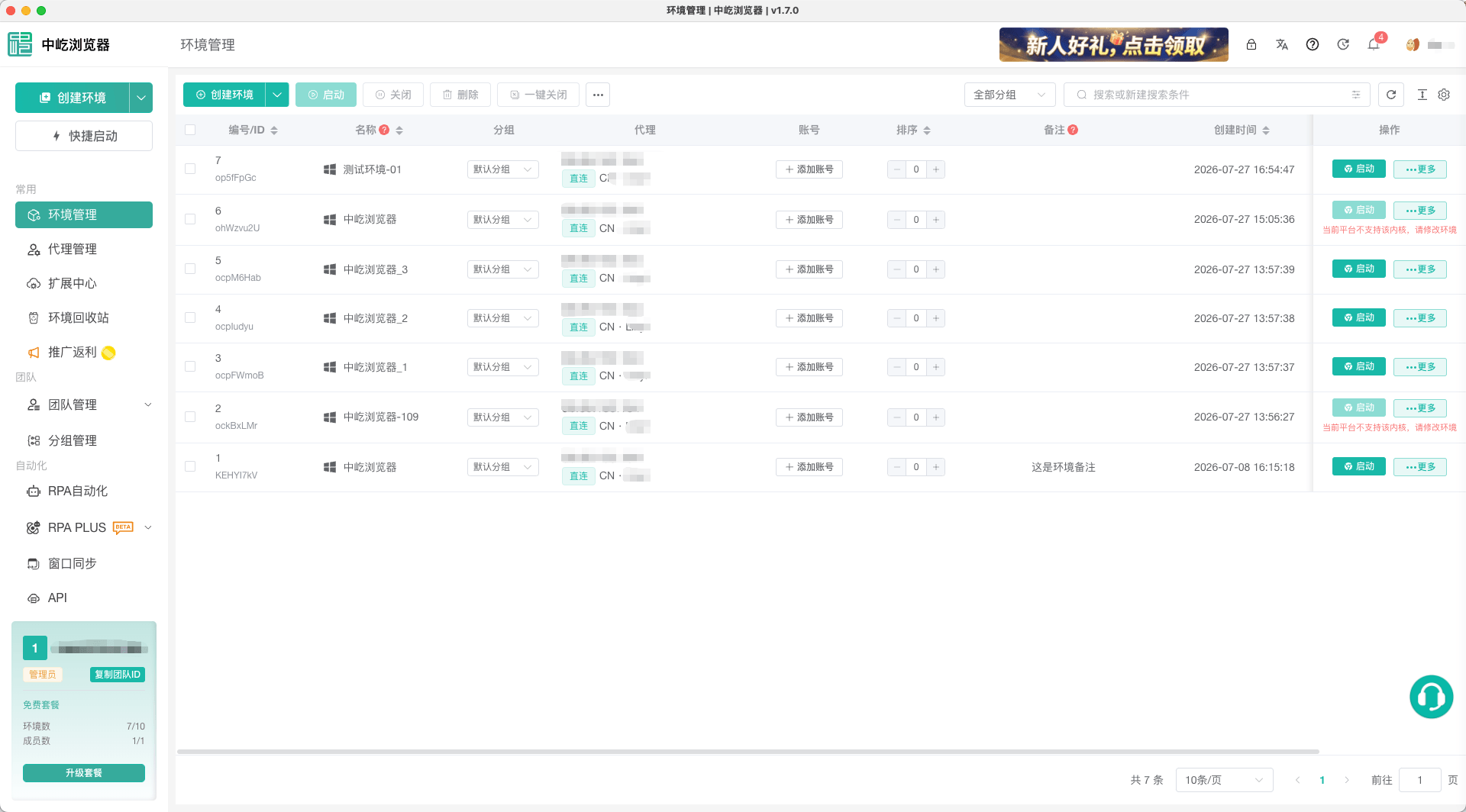Open 环境回收站 in the sidebar
The width and height of the screenshot is (1466, 812).
click(x=84, y=317)
